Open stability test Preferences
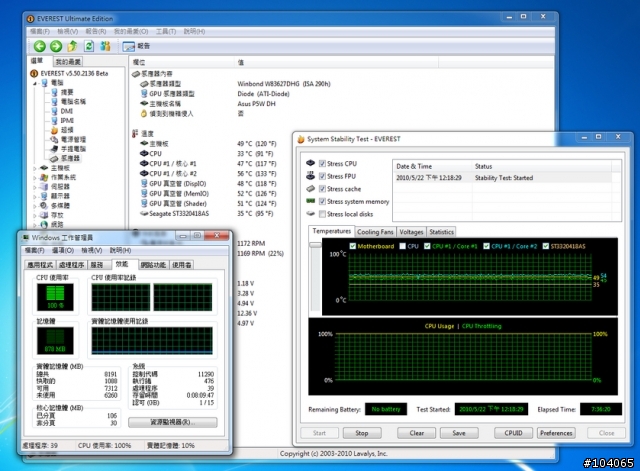Screen dimensions: 640x471 (556, 433)
